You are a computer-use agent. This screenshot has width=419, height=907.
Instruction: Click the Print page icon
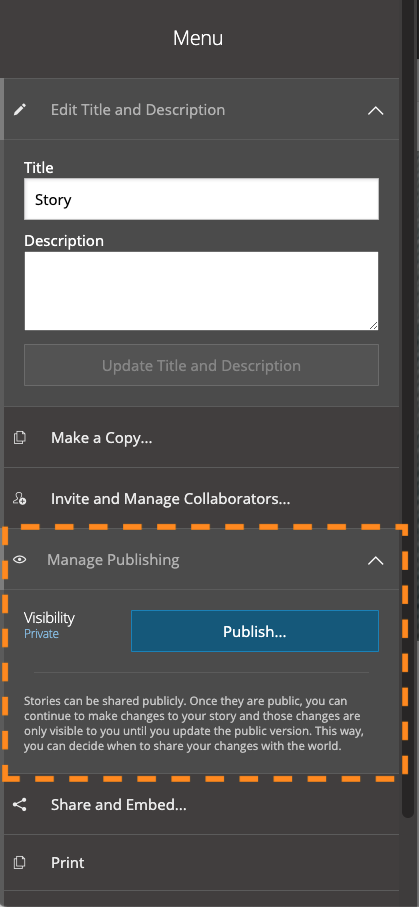click(20, 862)
